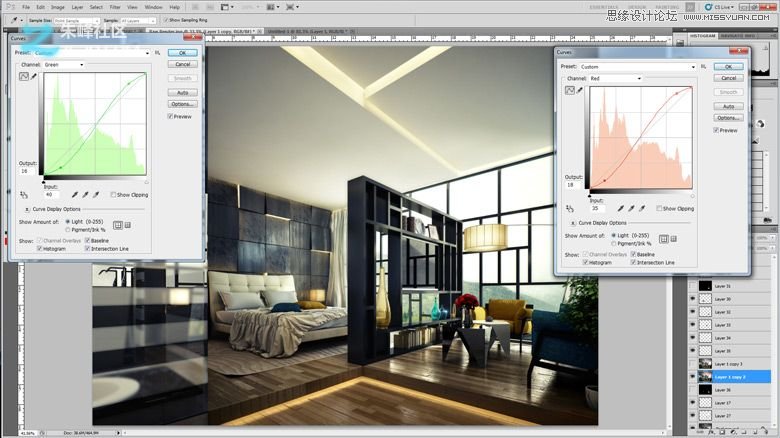This screenshot has height=438, width=780.
Task: Select curve point edit tool in Green Curves dialog
Action: coord(24,77)
